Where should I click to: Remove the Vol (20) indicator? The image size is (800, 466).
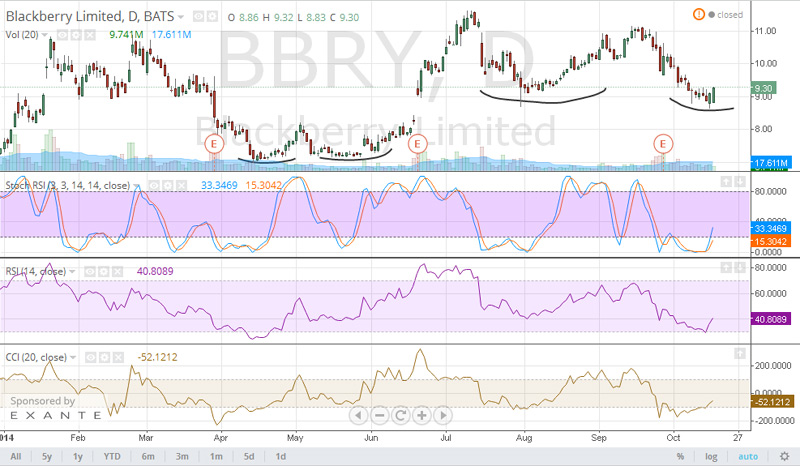coord(89,35)
